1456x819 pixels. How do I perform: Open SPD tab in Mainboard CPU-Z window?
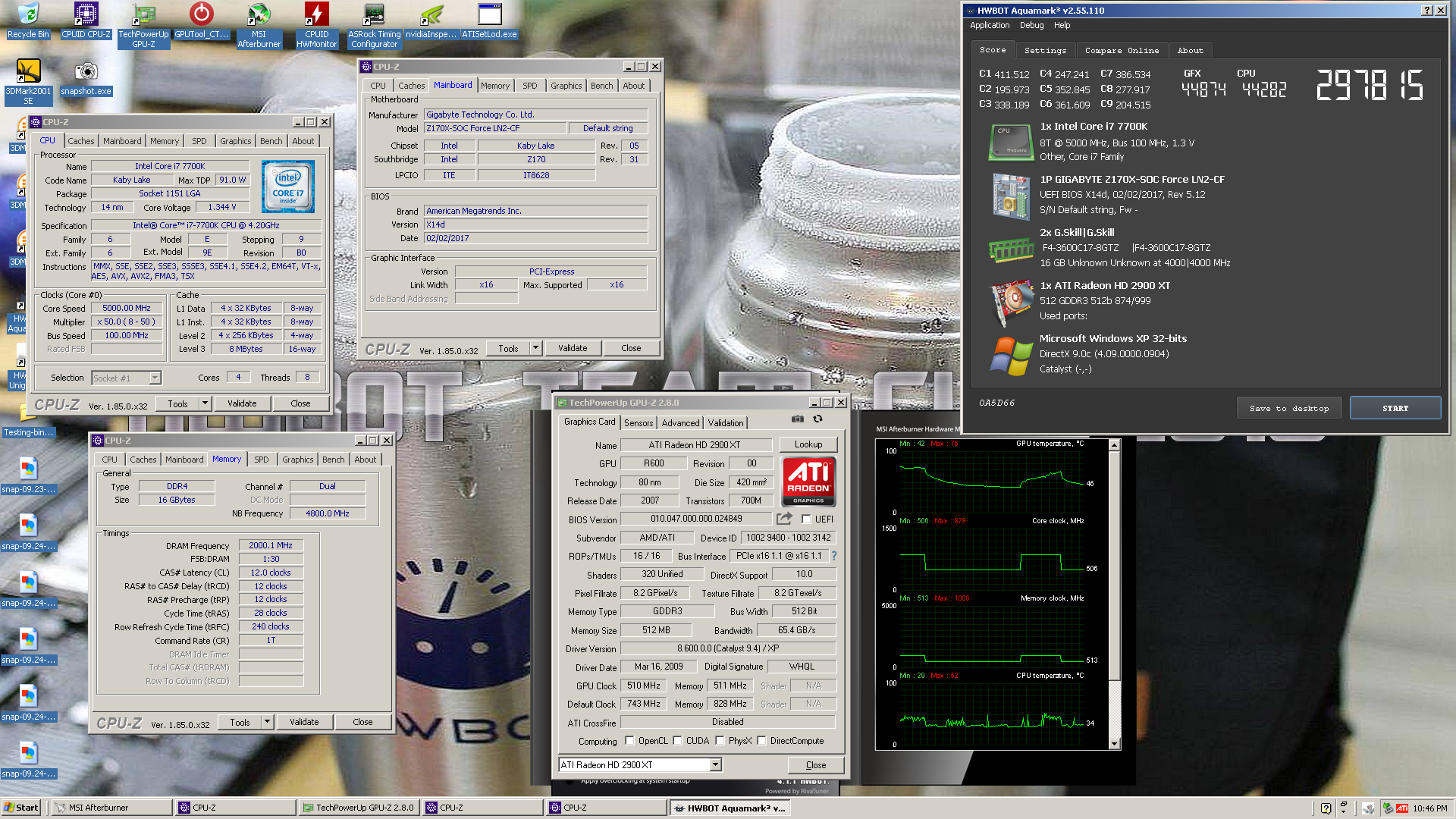[x=530, y=86]
